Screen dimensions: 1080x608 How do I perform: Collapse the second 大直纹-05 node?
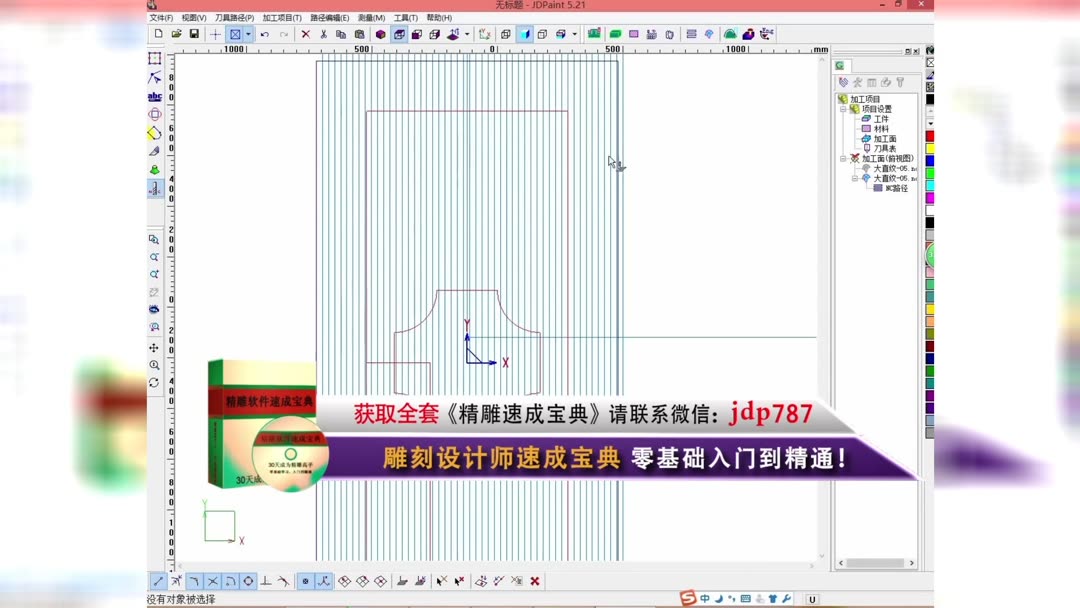point(855,178)
